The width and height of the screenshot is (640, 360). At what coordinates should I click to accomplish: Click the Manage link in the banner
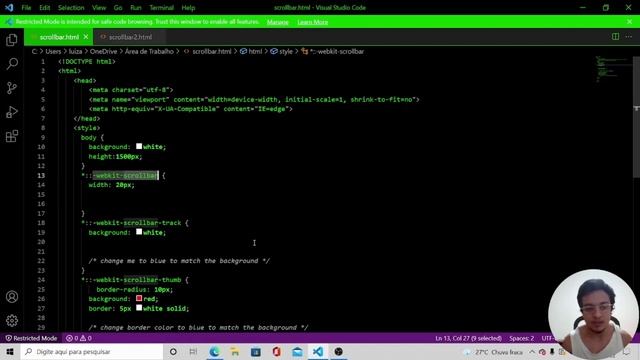pos(278,22)
